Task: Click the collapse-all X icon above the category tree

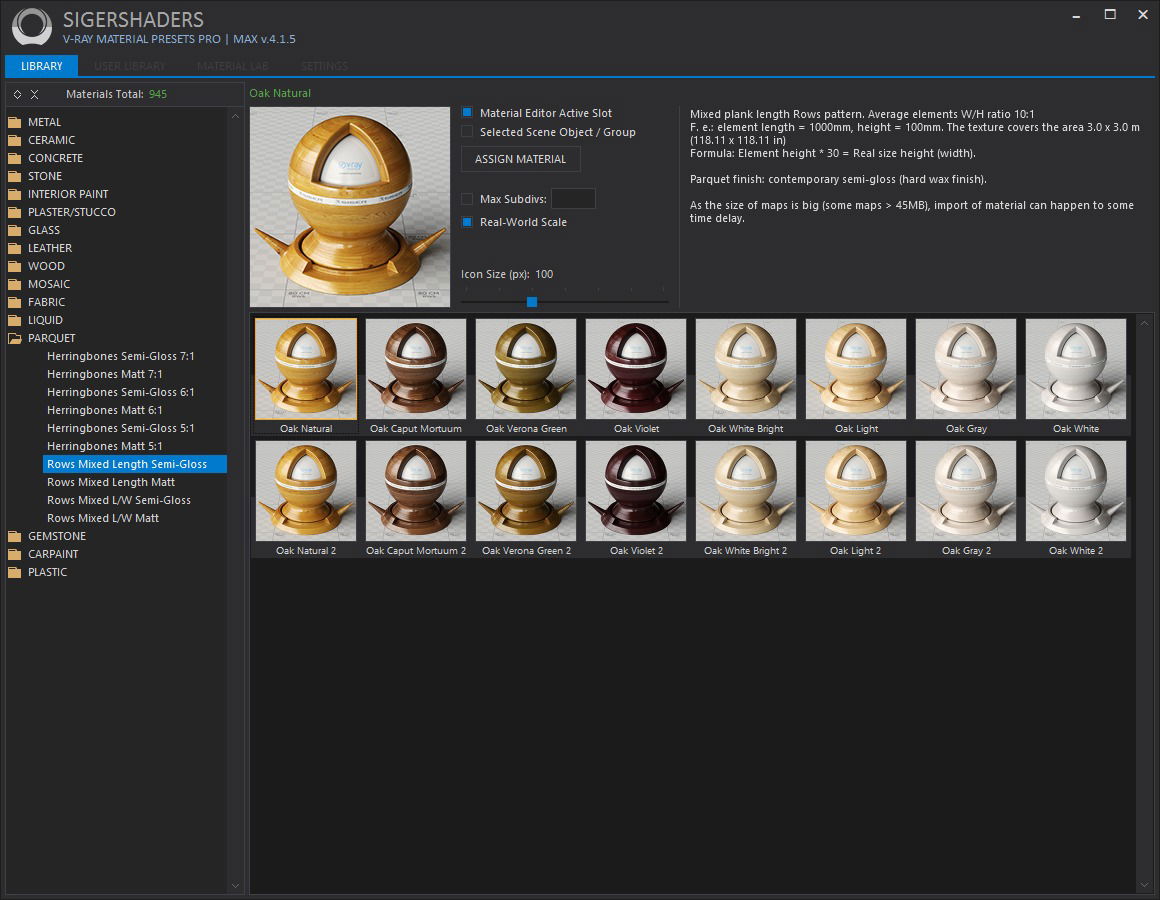Action: pos(35,94)
